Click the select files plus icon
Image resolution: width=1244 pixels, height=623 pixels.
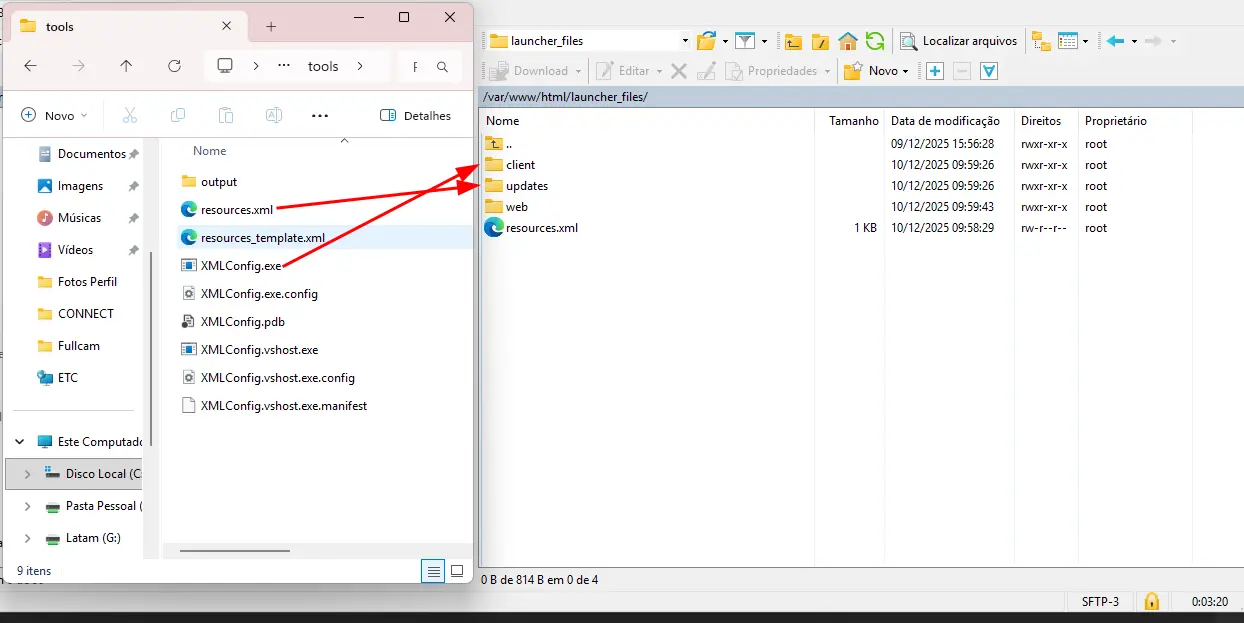tap(935, 71)
